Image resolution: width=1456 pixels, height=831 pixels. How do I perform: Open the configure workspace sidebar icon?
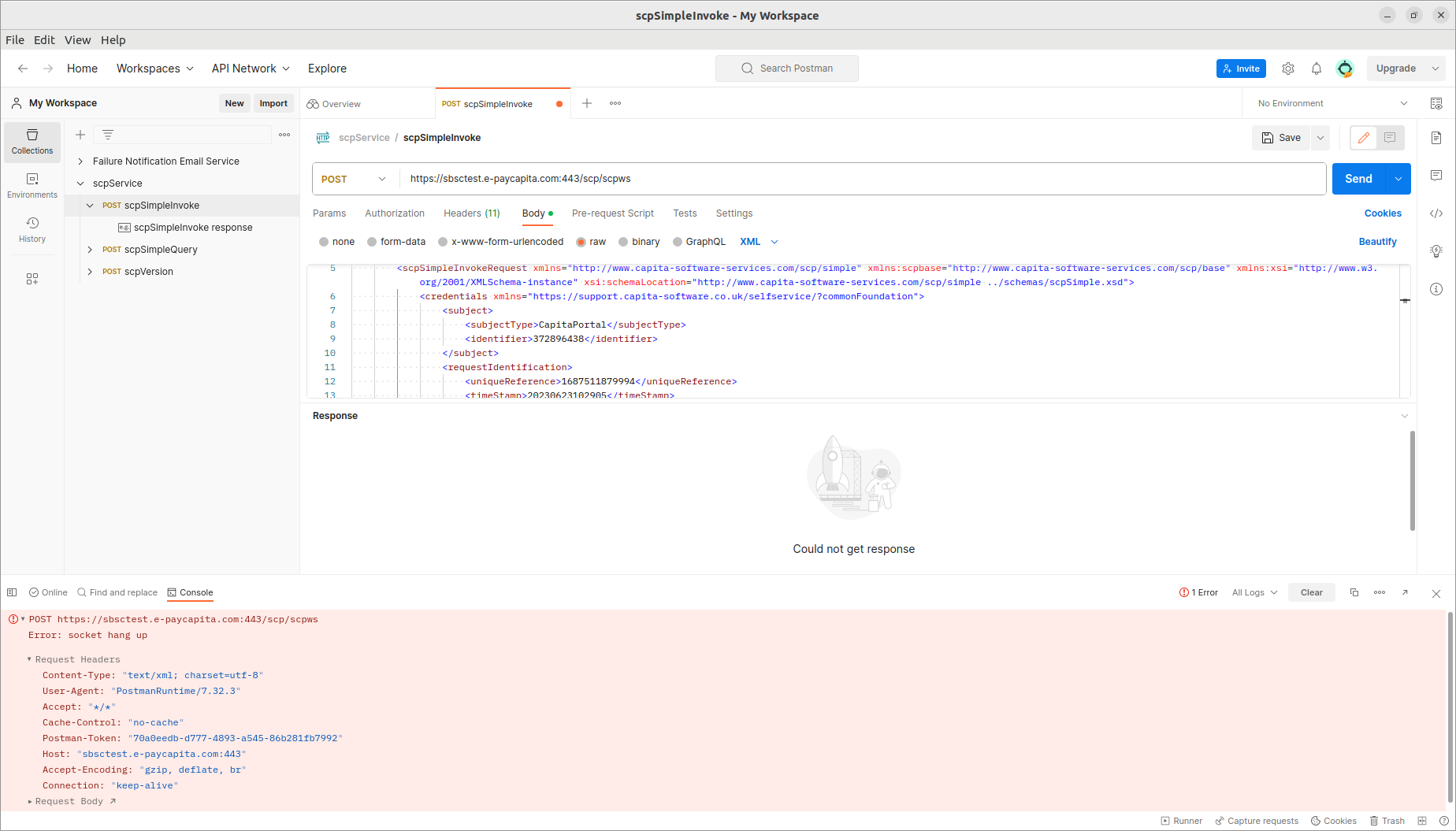pos(32,279)
